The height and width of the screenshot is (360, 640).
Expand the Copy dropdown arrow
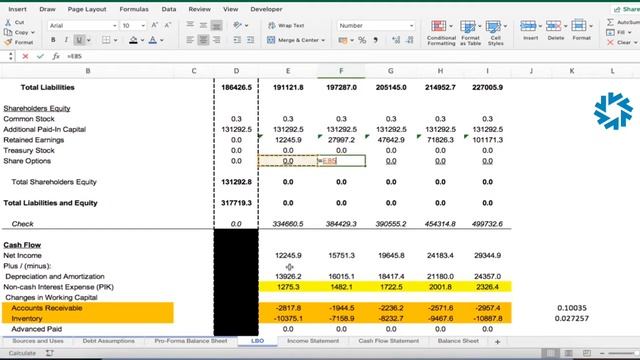(x=33, y=32)
